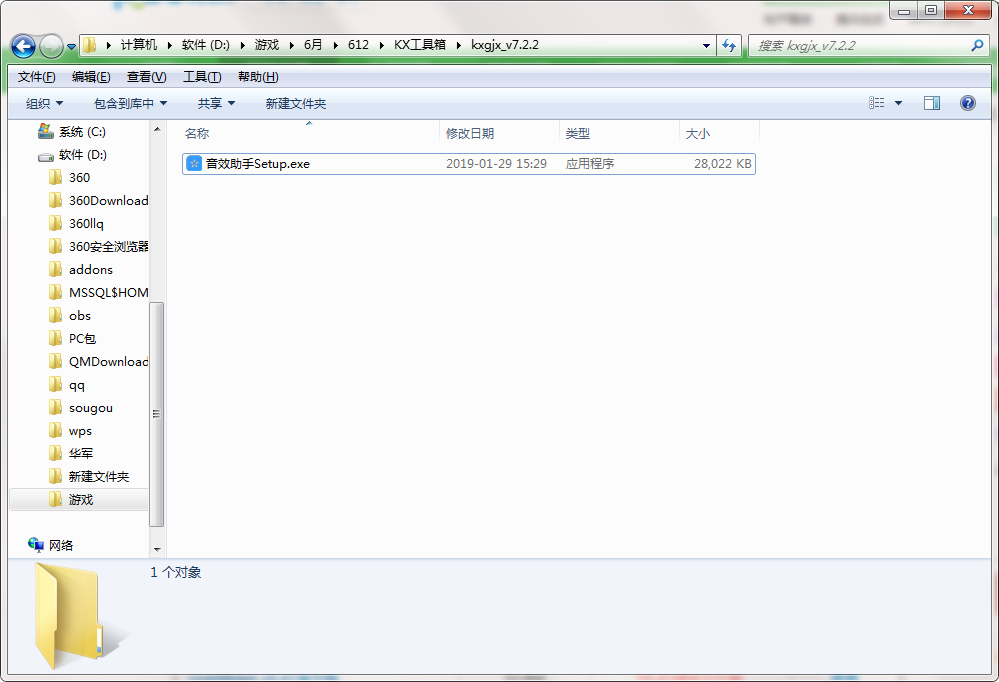Expand the 包含到库中 dropdown
The image size is (999, 682).
[130, 103]
